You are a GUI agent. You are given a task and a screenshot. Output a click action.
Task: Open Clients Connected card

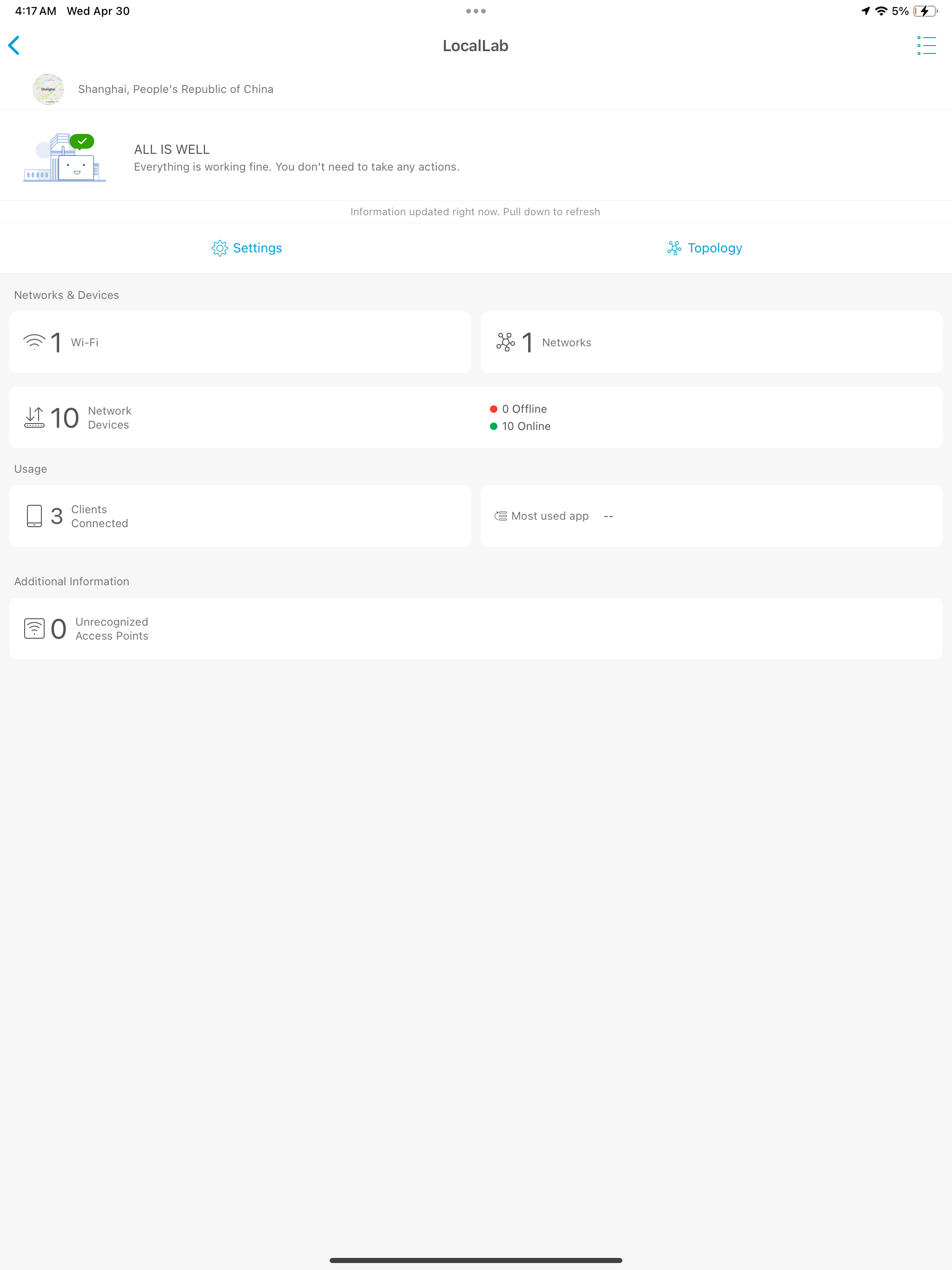[240, 516]
